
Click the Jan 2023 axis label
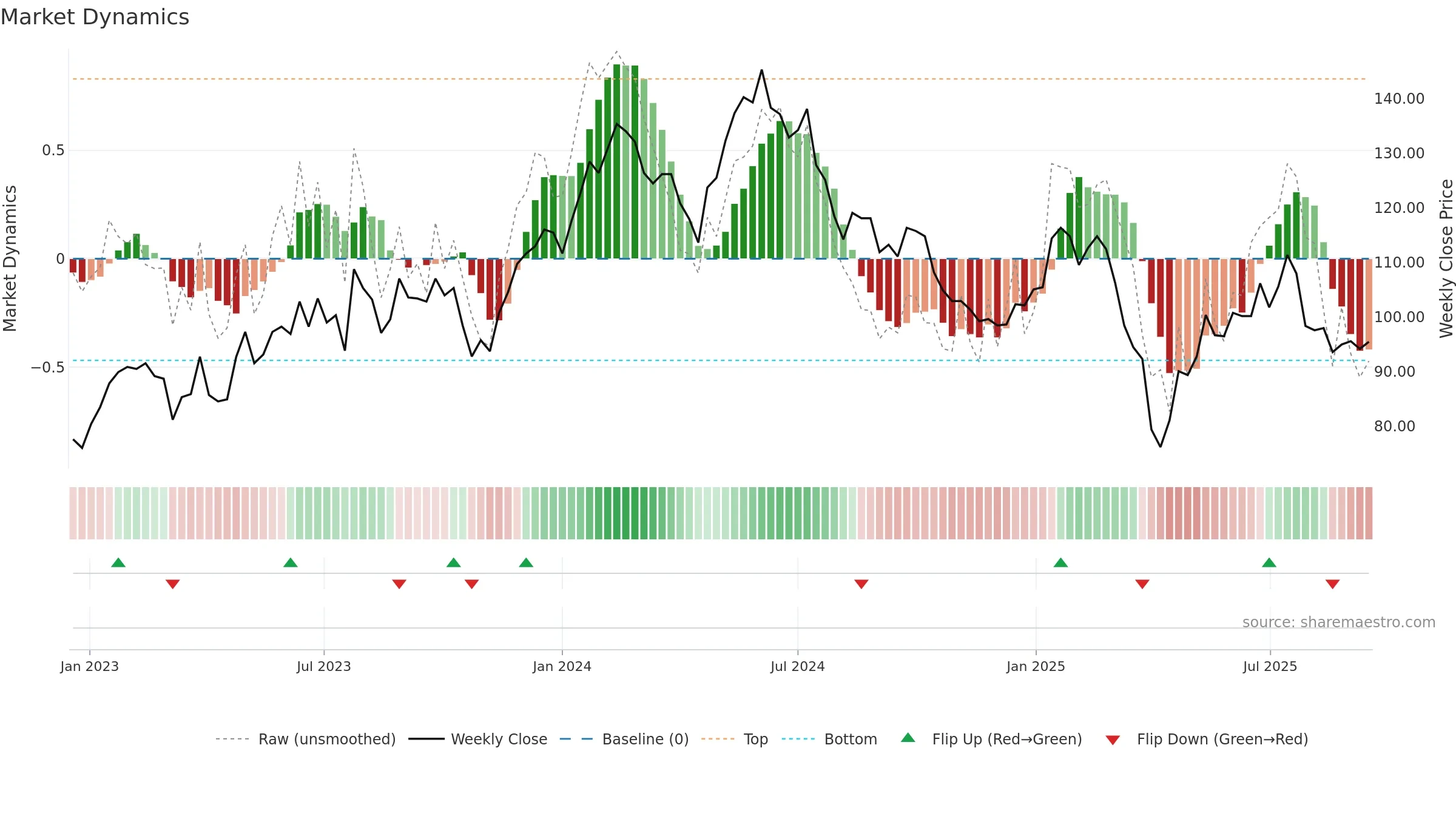90,666
